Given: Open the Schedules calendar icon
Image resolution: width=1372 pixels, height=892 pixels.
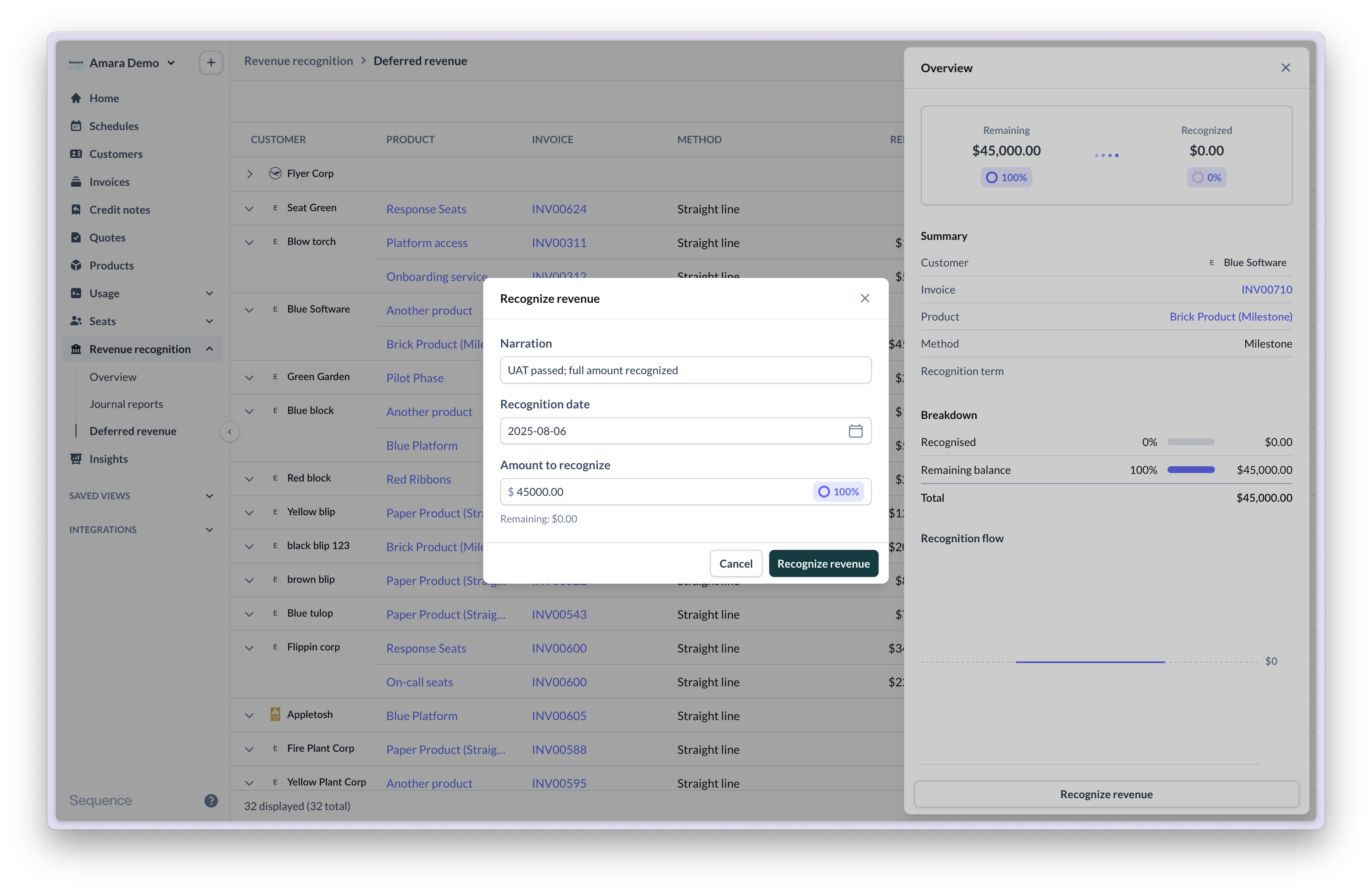Looking at the screenshot, I should [x=76, y=125].
